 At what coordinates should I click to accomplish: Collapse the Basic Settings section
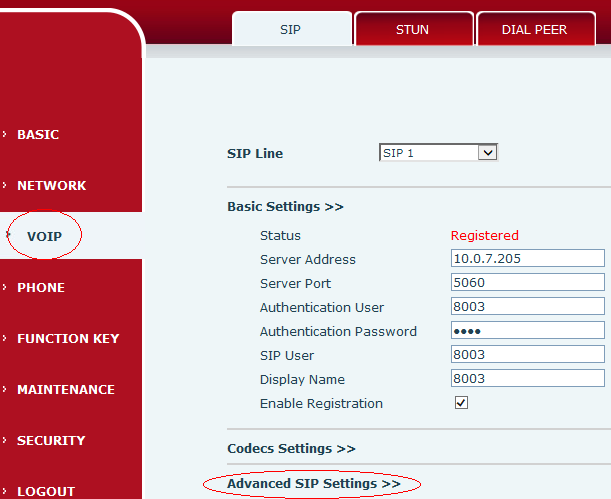coord(285,206)
